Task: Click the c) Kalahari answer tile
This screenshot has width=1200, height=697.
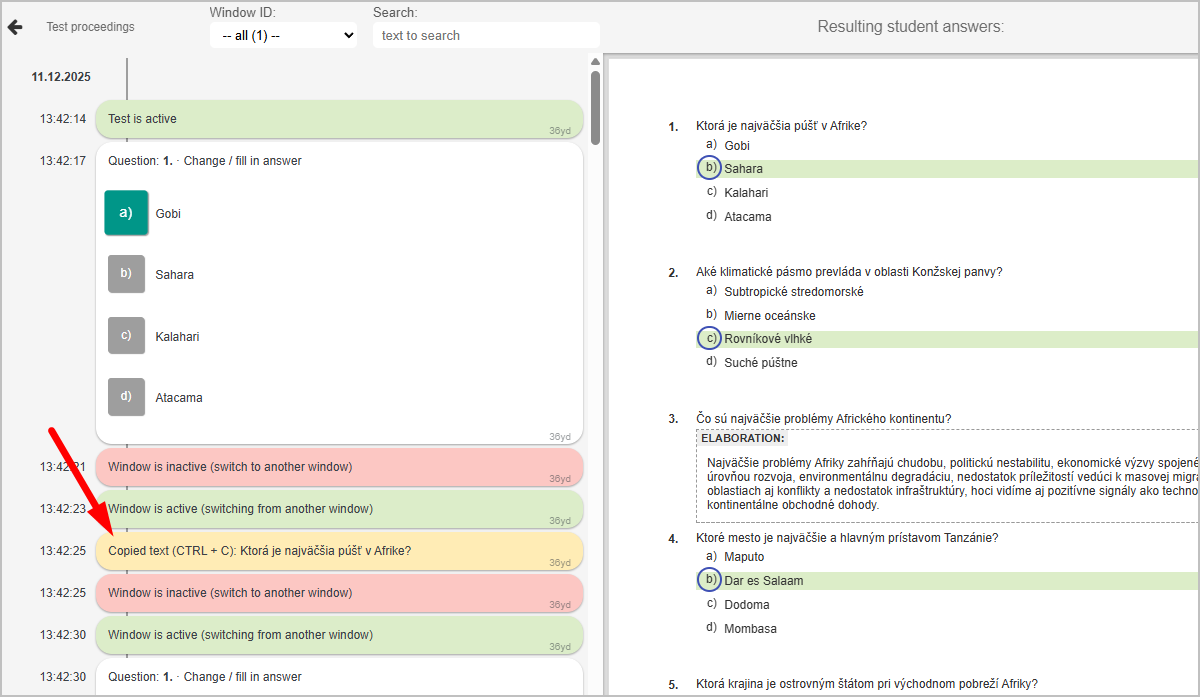Action: click(126, 336)
